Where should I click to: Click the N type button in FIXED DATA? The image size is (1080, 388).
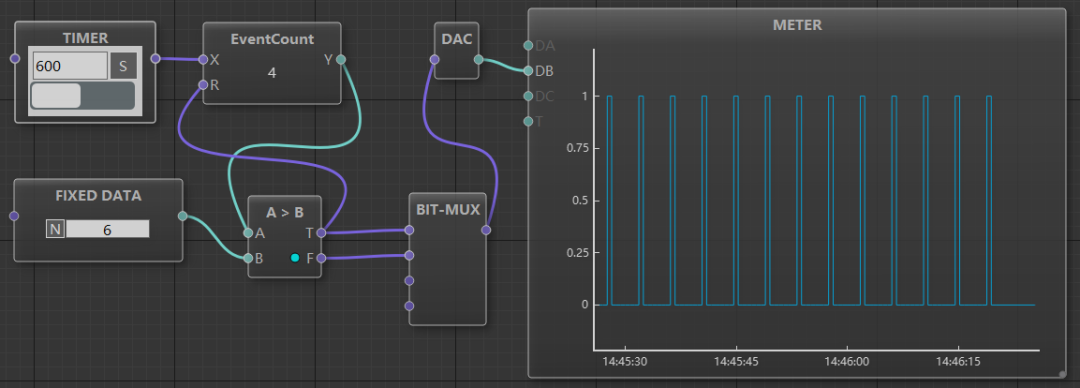(55, 229)
